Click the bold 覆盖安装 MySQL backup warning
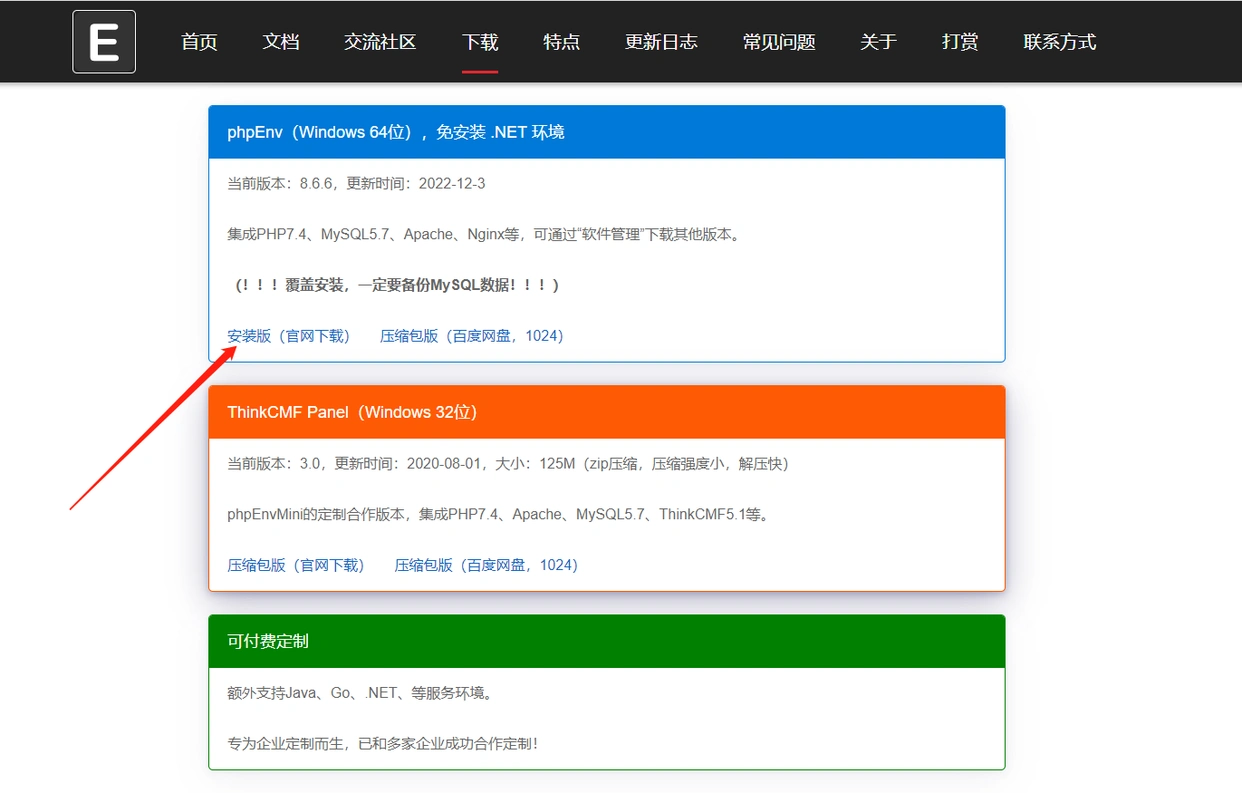Viewport: 1242px width, 793px height. coord(397,285)
